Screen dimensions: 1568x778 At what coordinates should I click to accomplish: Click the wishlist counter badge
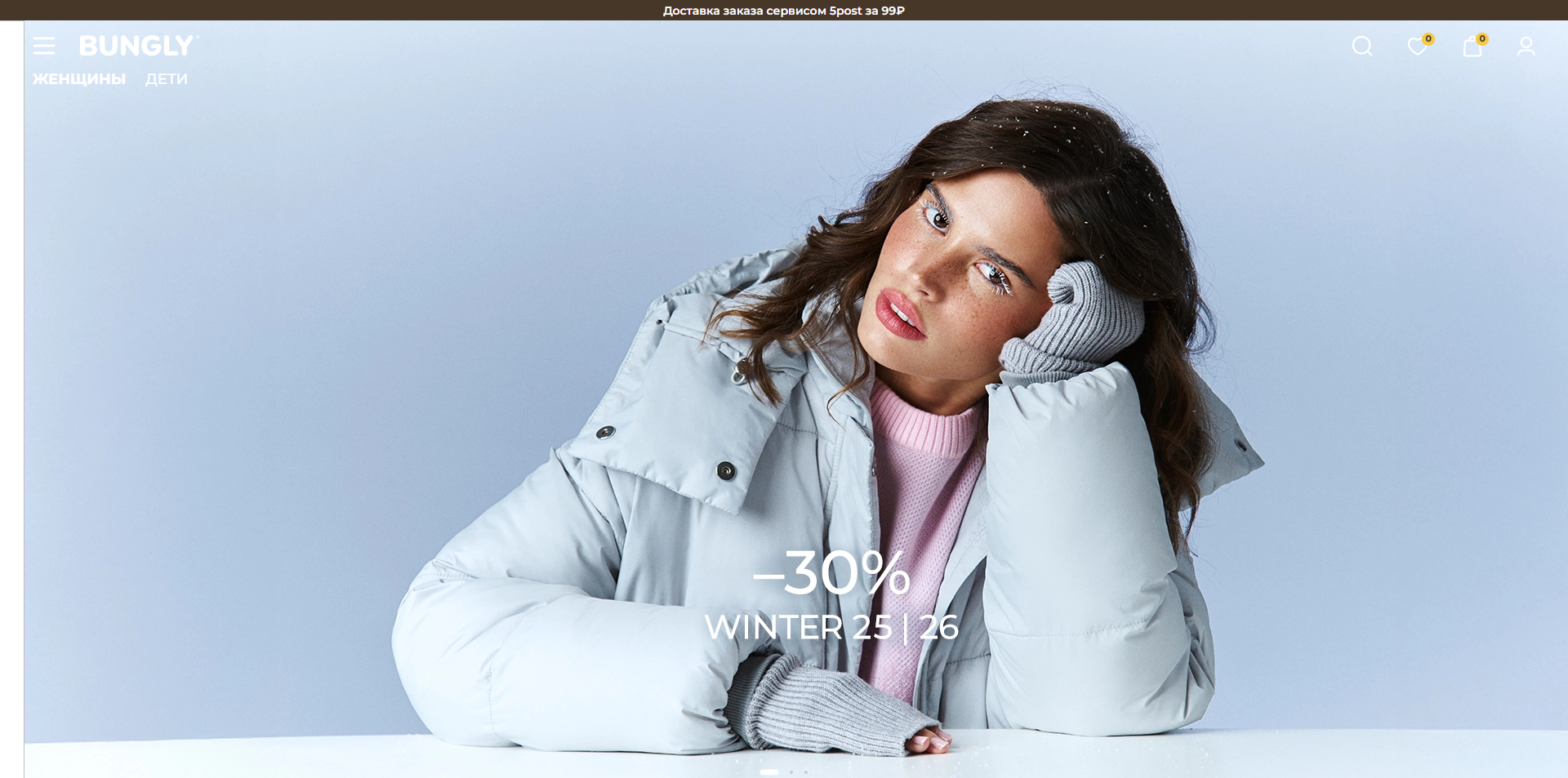pos(1428,38)
